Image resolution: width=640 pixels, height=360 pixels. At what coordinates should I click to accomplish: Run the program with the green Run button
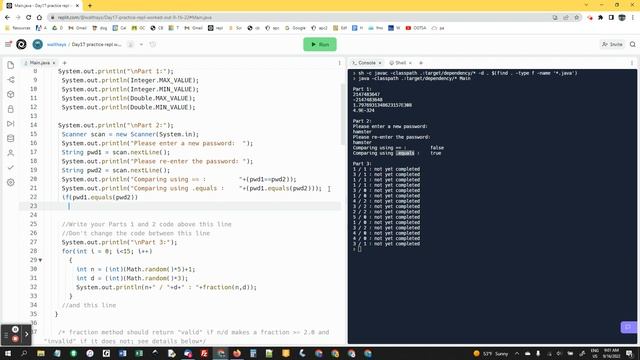point(320,44)
